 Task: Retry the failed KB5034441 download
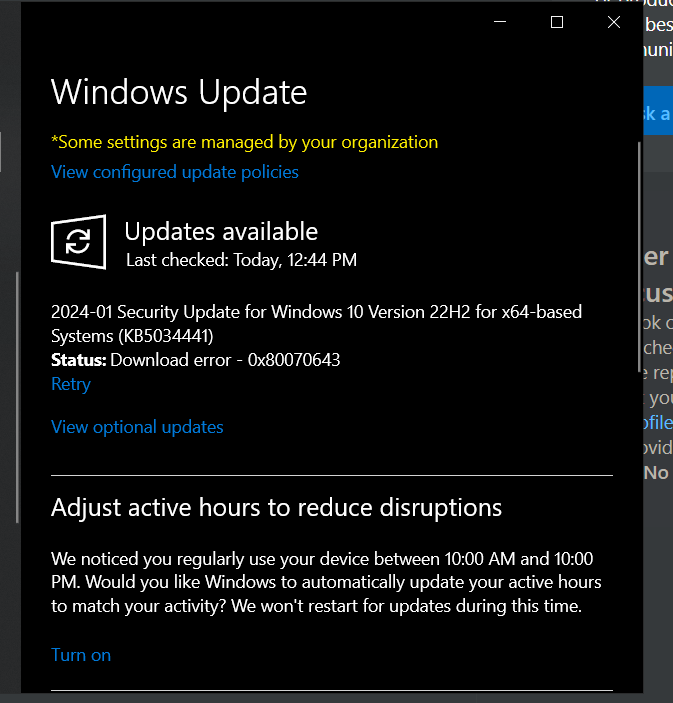tap(71, 384)
